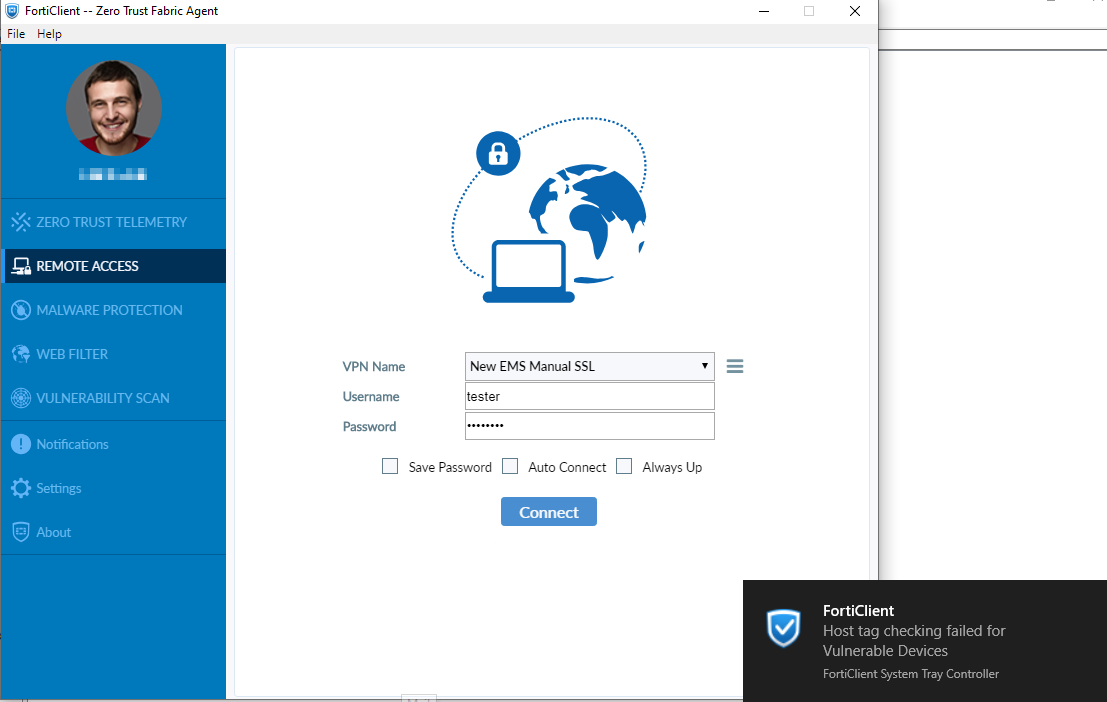Image resolution: width=1107 pixels, height=702 pixels.
Task: Select the ZERO TRUST TELEMETRY sidebar icon
Action: coord(22,222)
